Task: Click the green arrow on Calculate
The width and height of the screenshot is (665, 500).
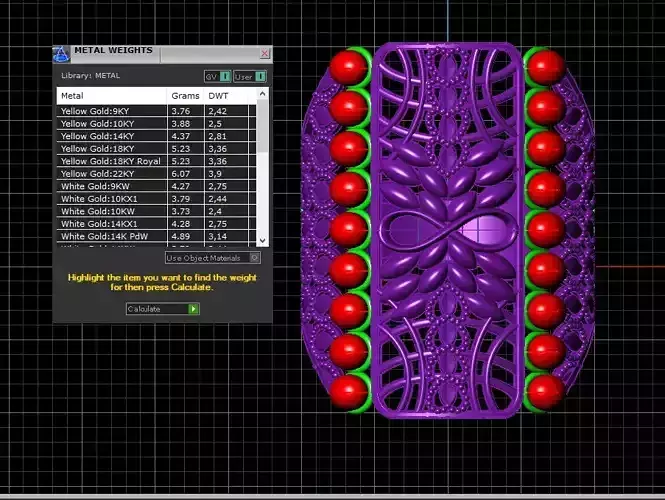Action: (x=193, y=309)
